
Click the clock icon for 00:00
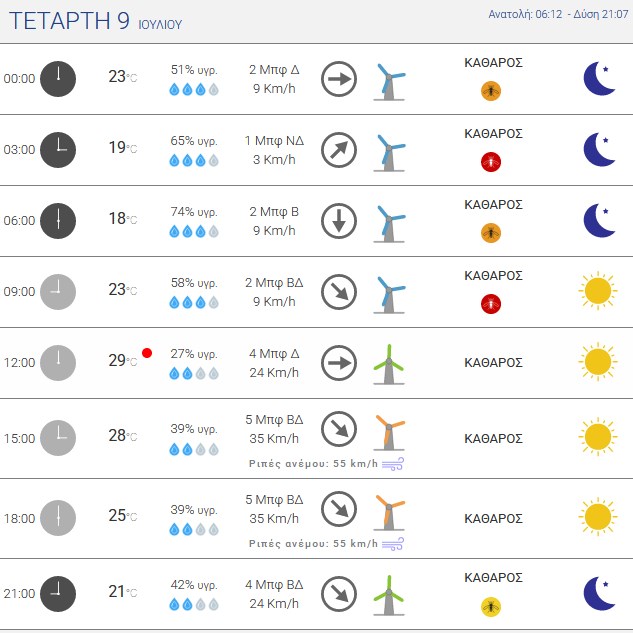click(58, 79)
